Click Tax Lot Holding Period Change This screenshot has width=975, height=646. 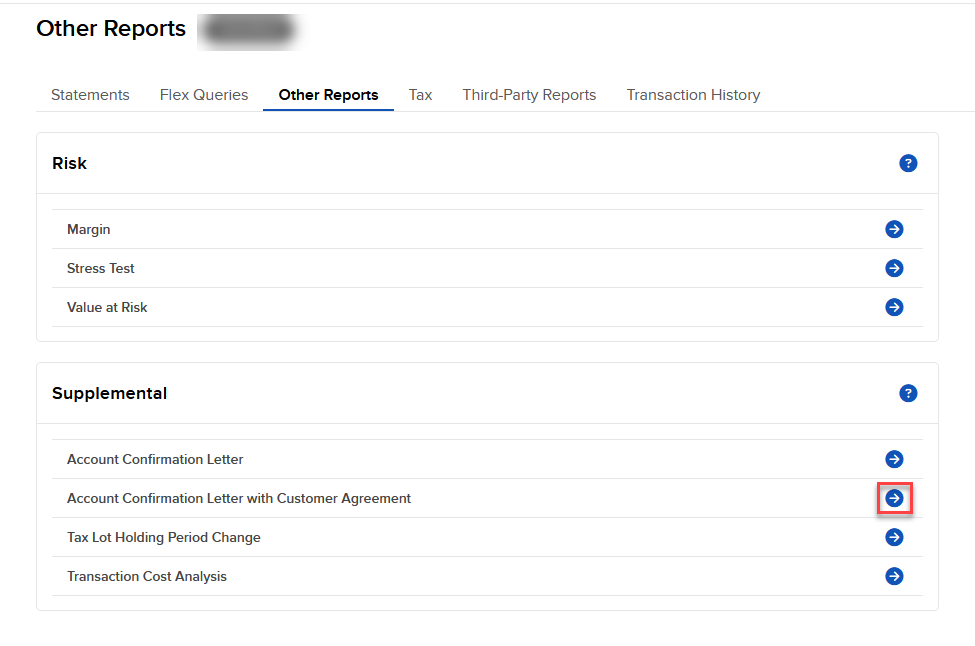click(163, 536)
